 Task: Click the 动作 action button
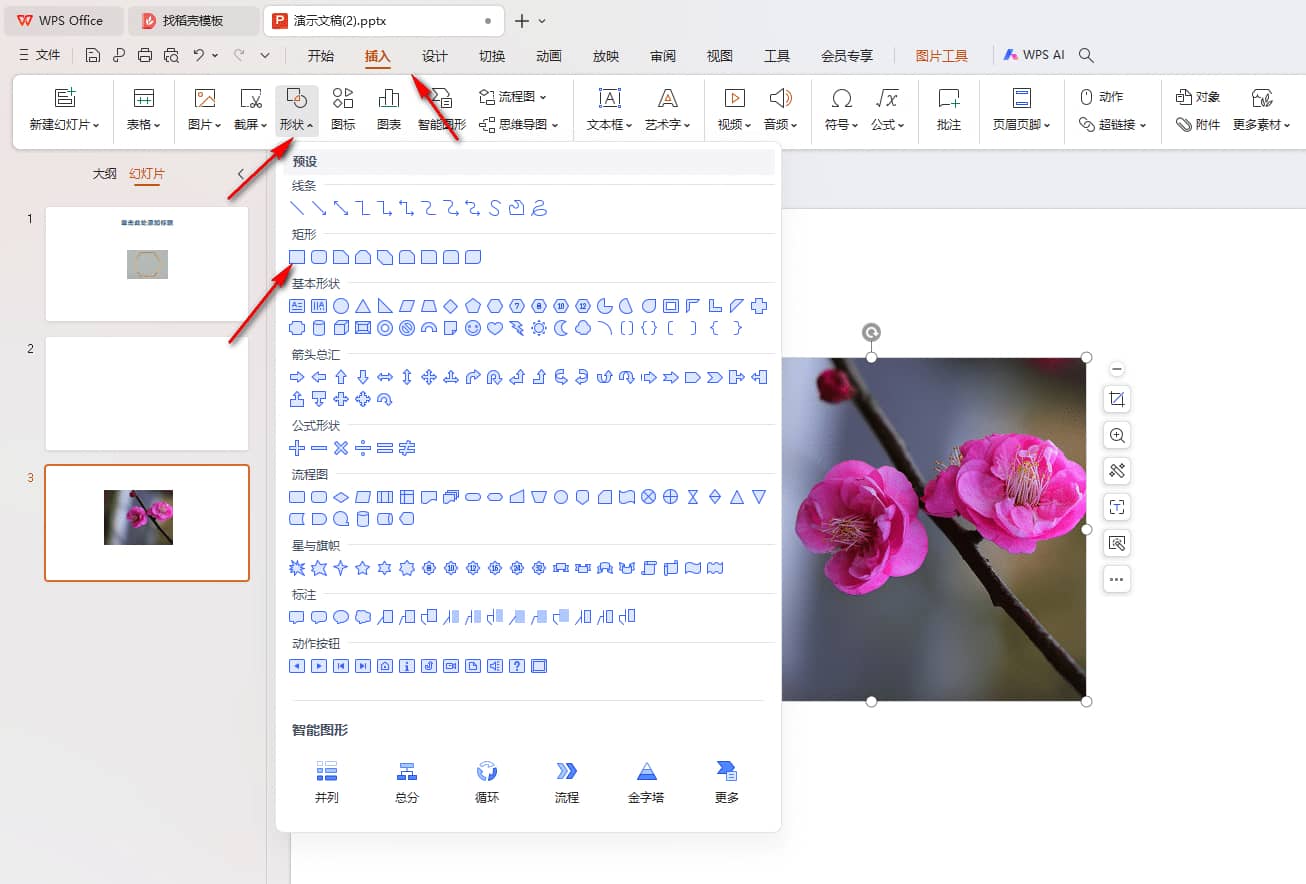(1102, 97)
